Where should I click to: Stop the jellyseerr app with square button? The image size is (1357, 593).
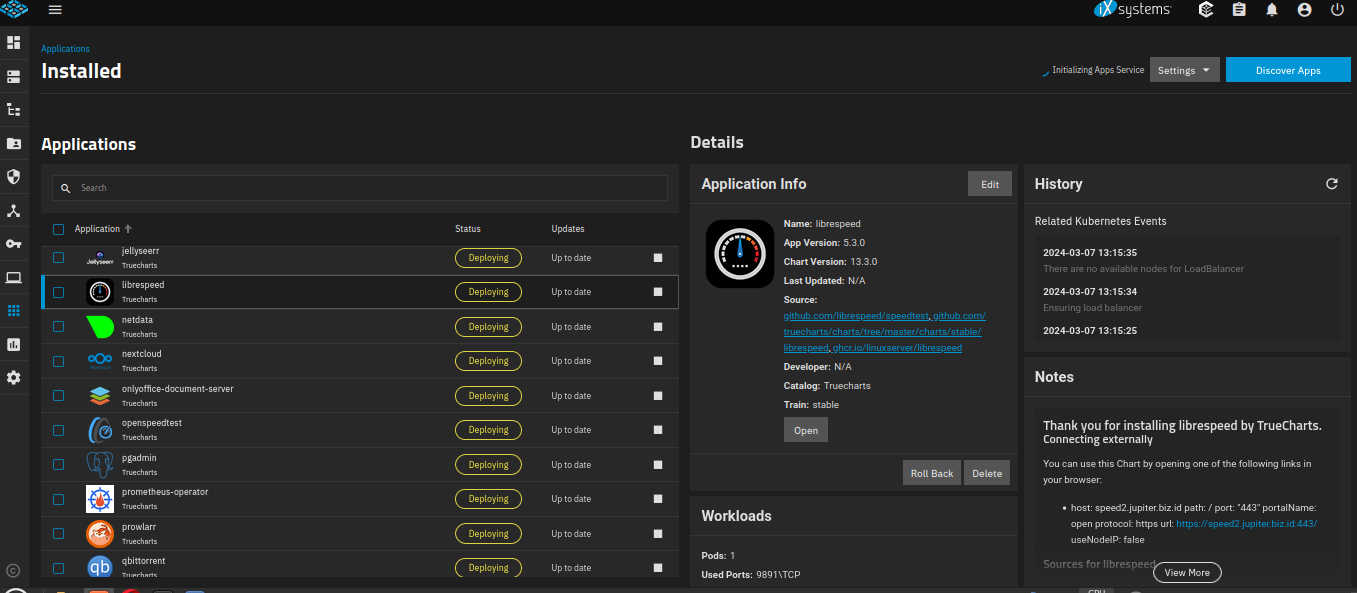[658, 258]
